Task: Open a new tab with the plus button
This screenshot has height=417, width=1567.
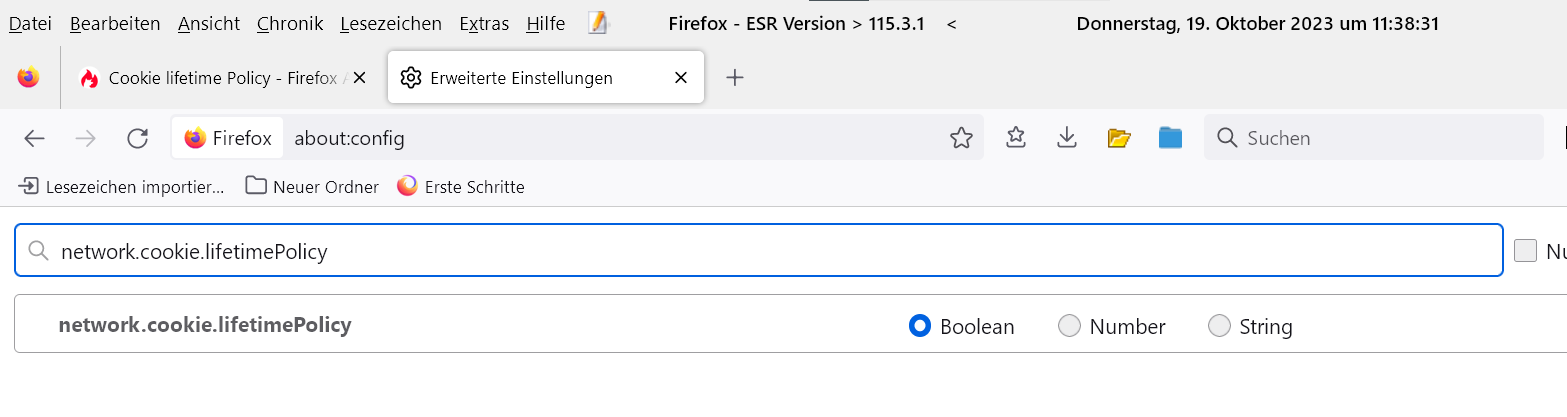Action: pyautogui.click(x=735, y=77)
